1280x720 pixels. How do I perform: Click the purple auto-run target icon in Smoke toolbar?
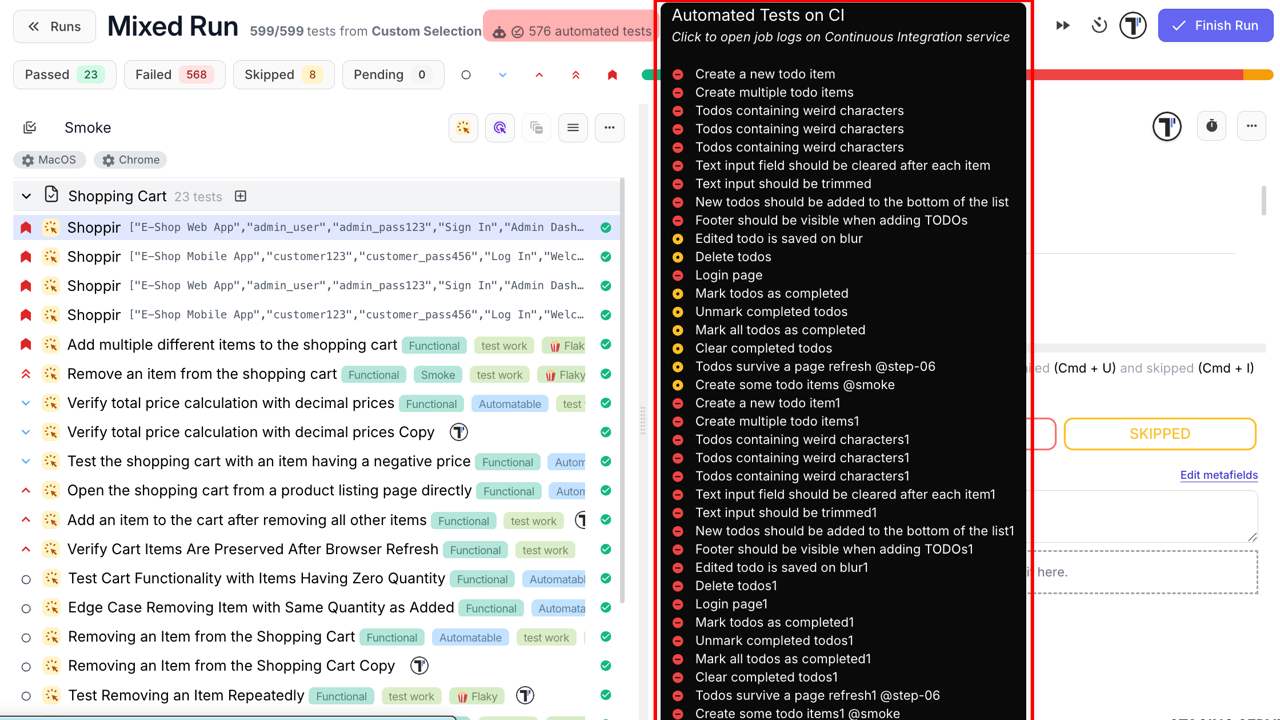[500, 127]
